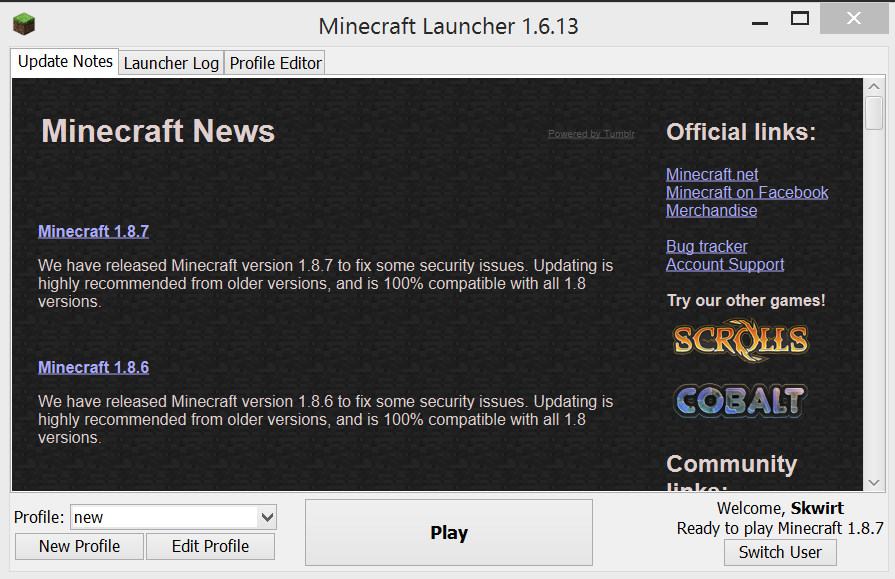Click the Edit Profile button
This screenshot has height=579, width=895.
tap(210, 546)
